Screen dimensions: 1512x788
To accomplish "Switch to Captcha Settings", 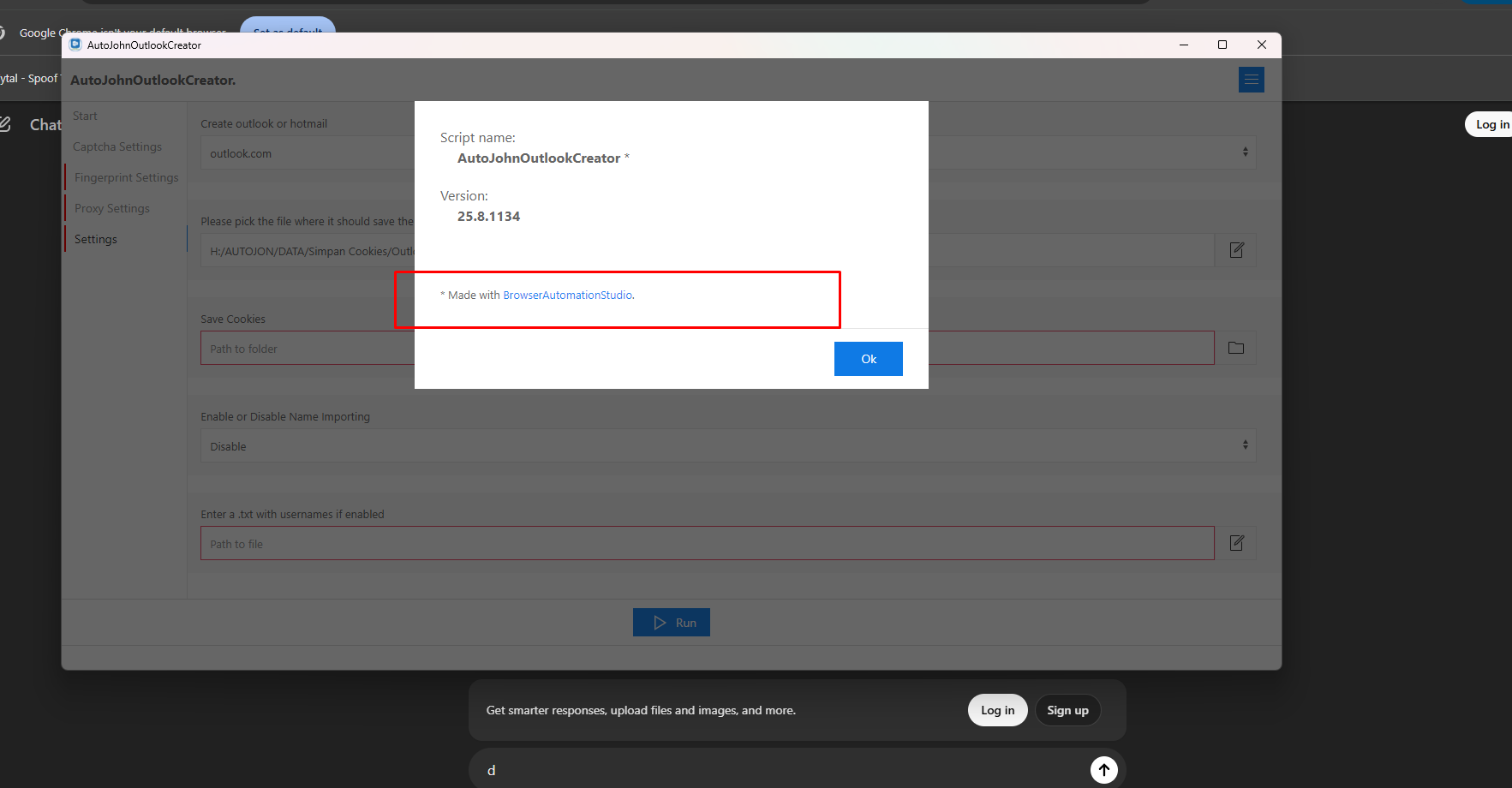I will pos(117,146).
